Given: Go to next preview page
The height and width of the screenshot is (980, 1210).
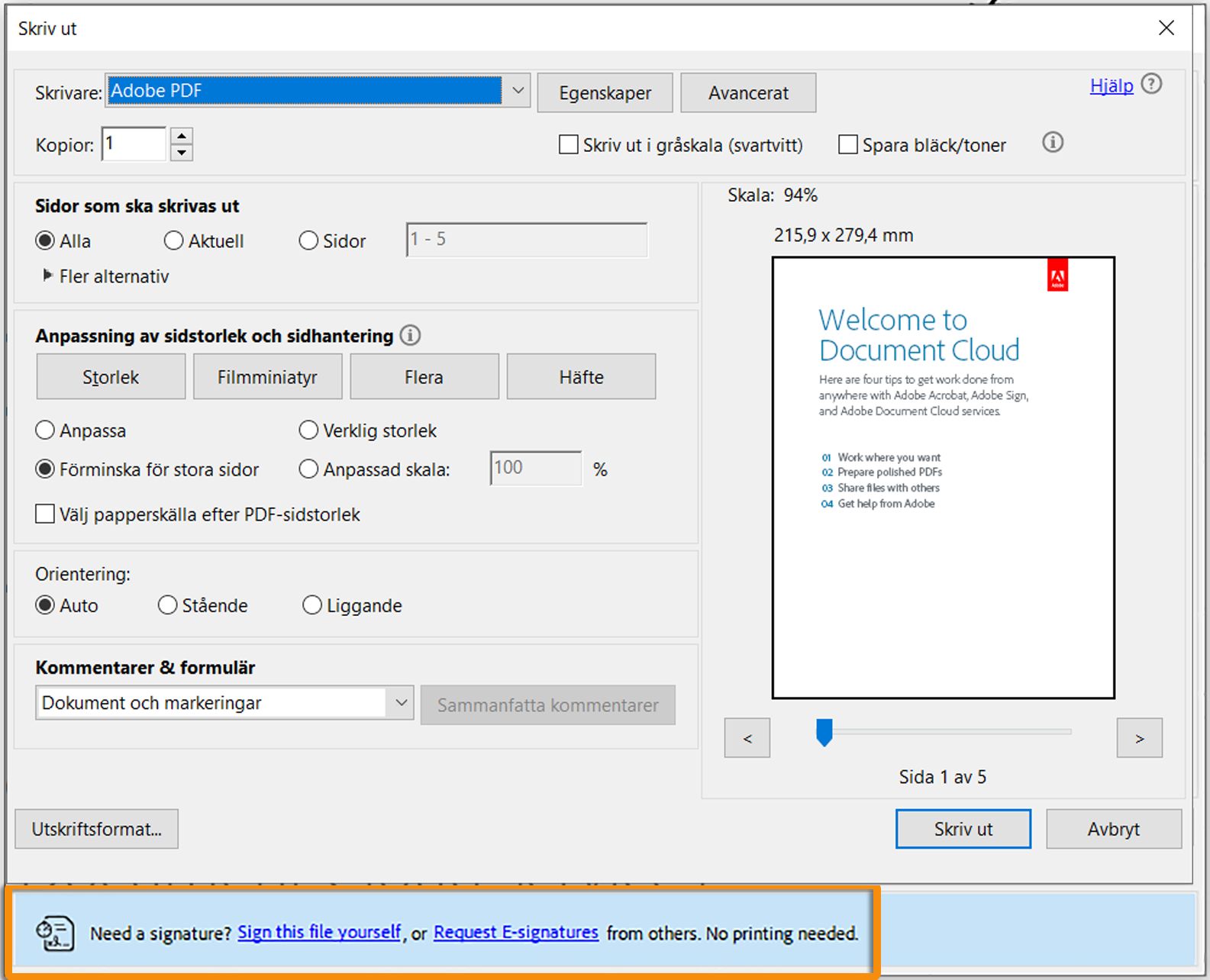Looking at the screenshot, I should pos(1139,737).
